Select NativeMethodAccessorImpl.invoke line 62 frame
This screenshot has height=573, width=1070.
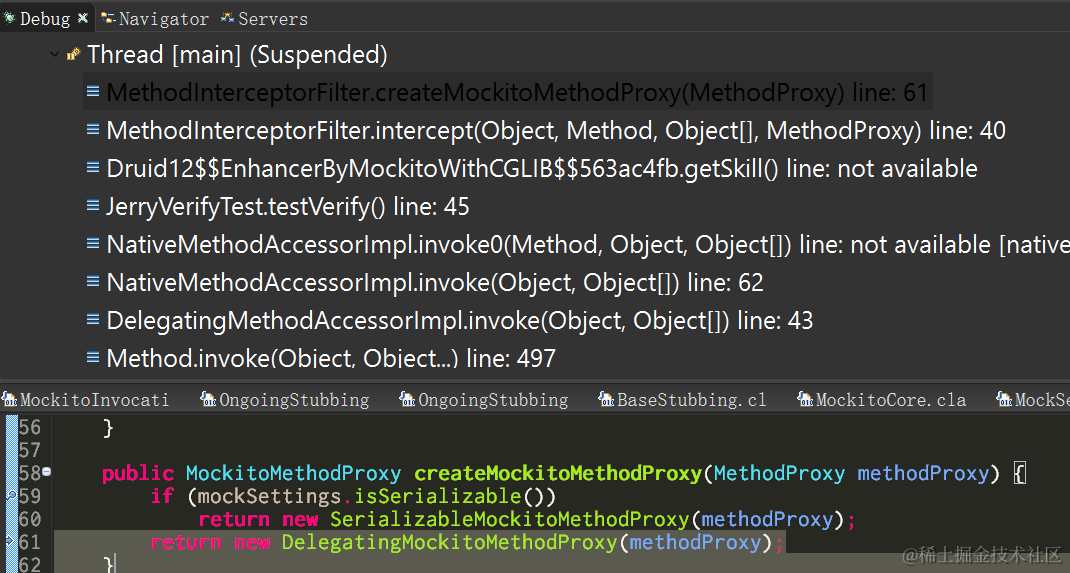[435, 282]
